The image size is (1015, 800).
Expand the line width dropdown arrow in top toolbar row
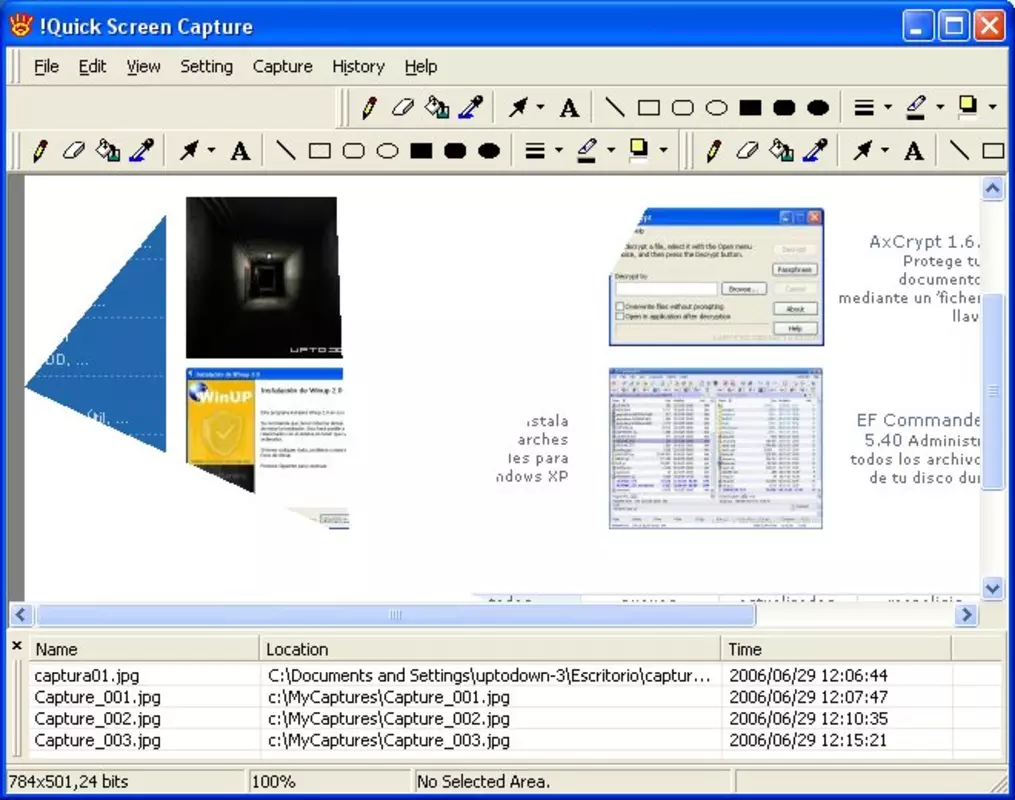[x=888, y=107]
